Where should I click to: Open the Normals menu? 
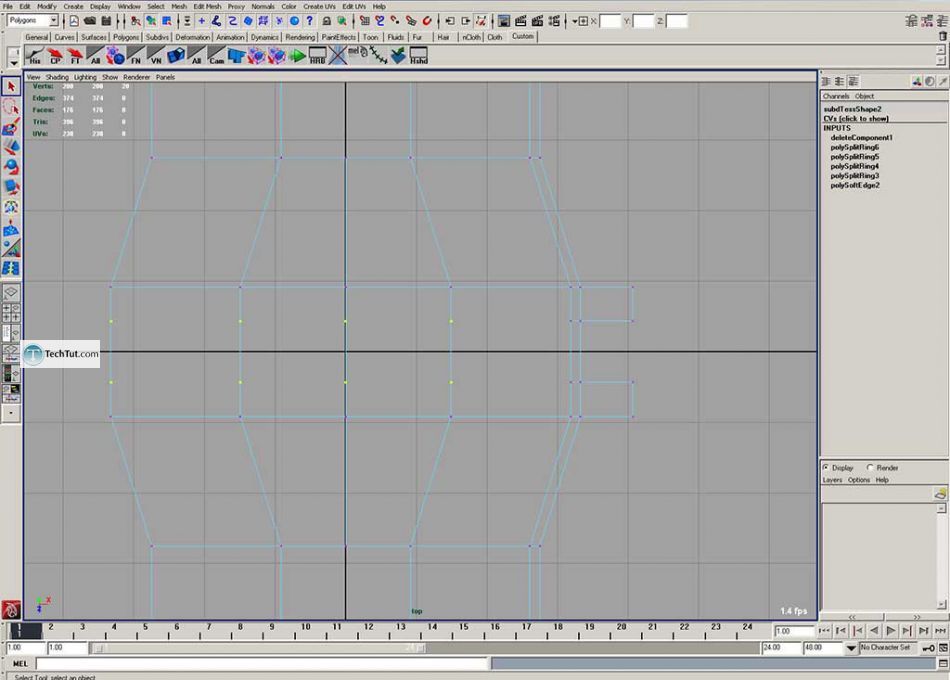tap(263, 6)
